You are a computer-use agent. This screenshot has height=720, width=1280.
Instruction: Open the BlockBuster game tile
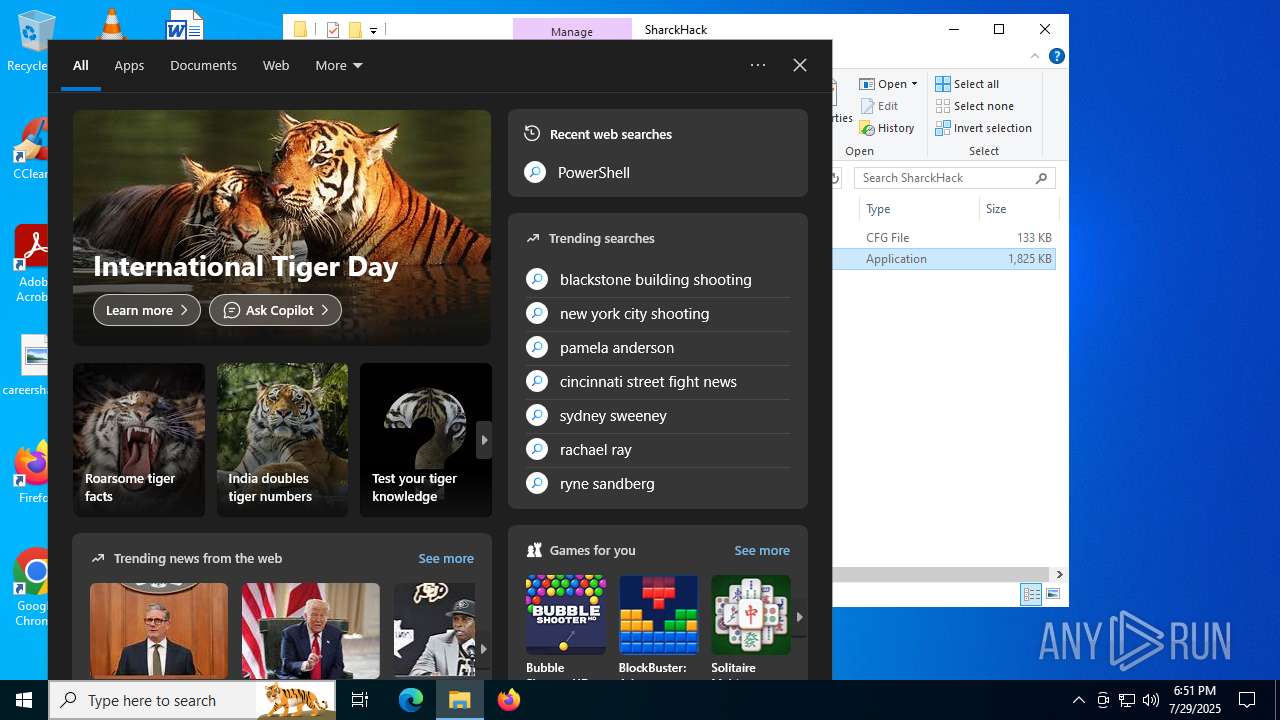(x=658, y=627)
